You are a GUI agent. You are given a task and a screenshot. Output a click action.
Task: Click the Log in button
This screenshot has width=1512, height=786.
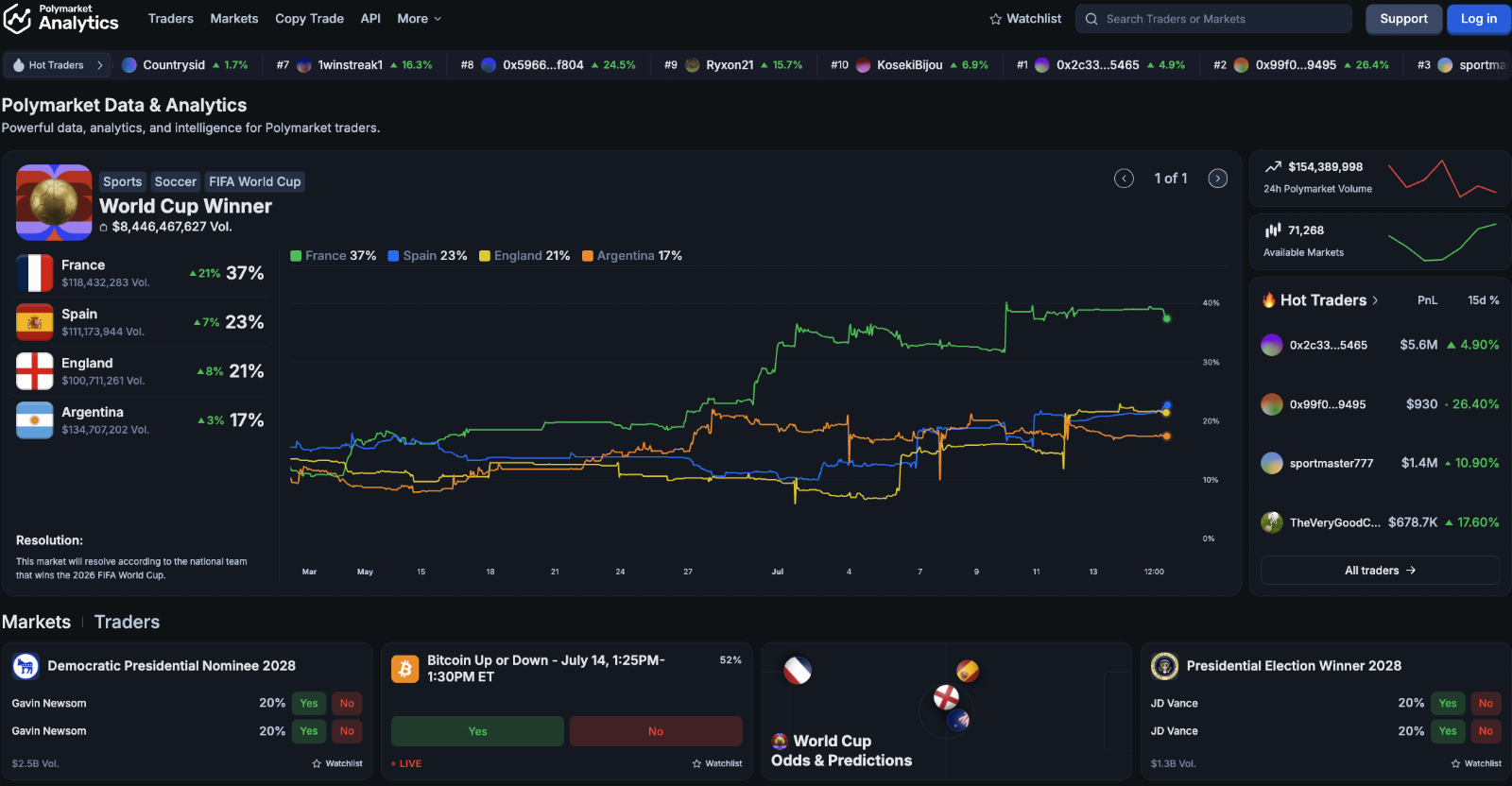click(1478, 19)
